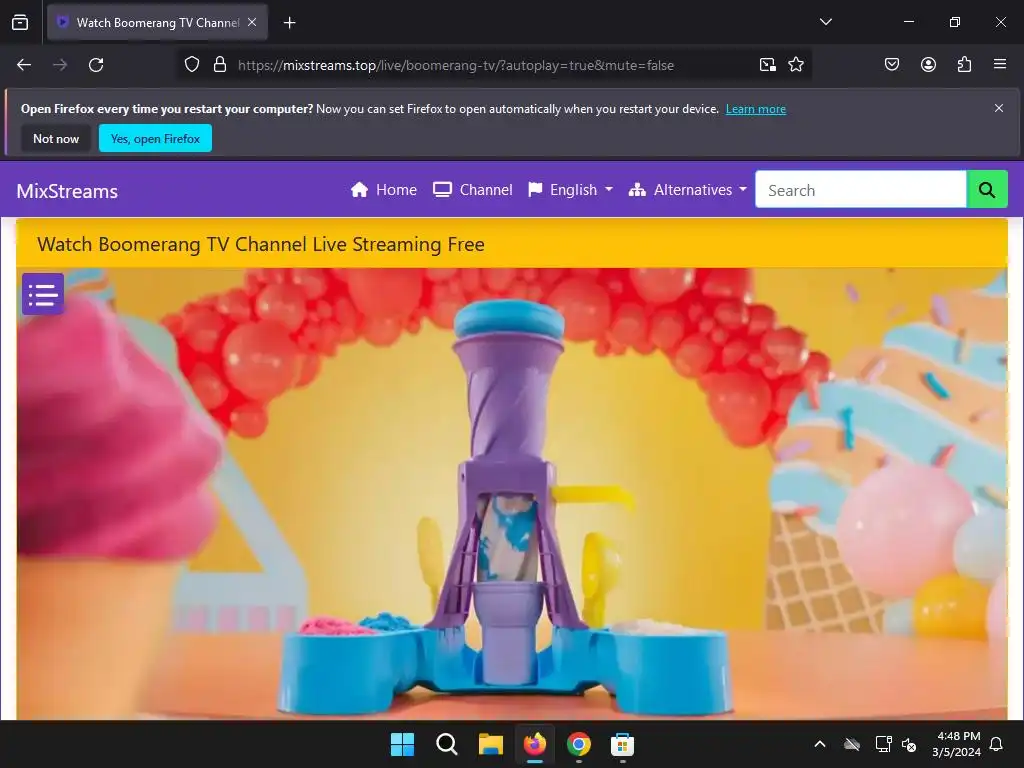Open the Home navigation link
Image resolution: width=1024 pixels, height=768 pixels.
[383, 190]
